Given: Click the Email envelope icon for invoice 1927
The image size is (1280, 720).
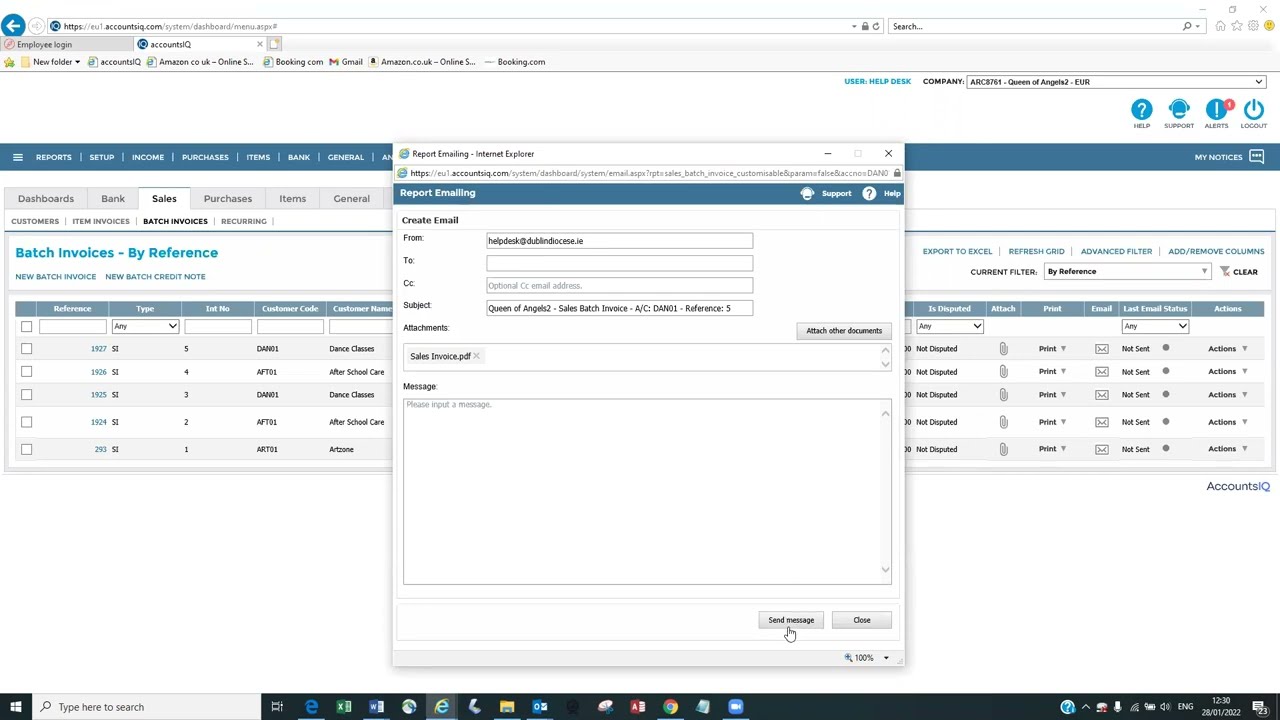Looking at the screenshot, I should [x=1101, y=348].
